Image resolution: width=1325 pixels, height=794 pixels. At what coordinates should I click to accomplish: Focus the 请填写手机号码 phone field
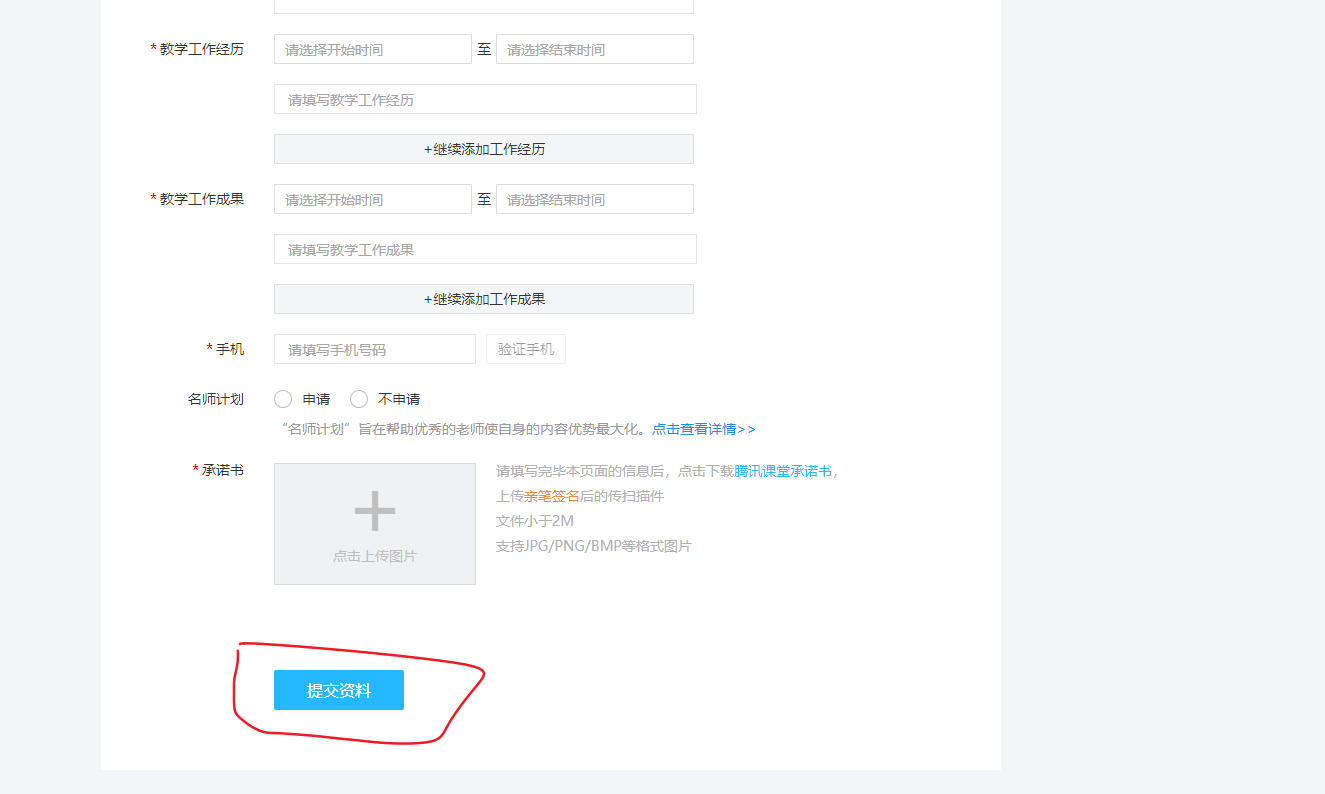coord(375,349)
